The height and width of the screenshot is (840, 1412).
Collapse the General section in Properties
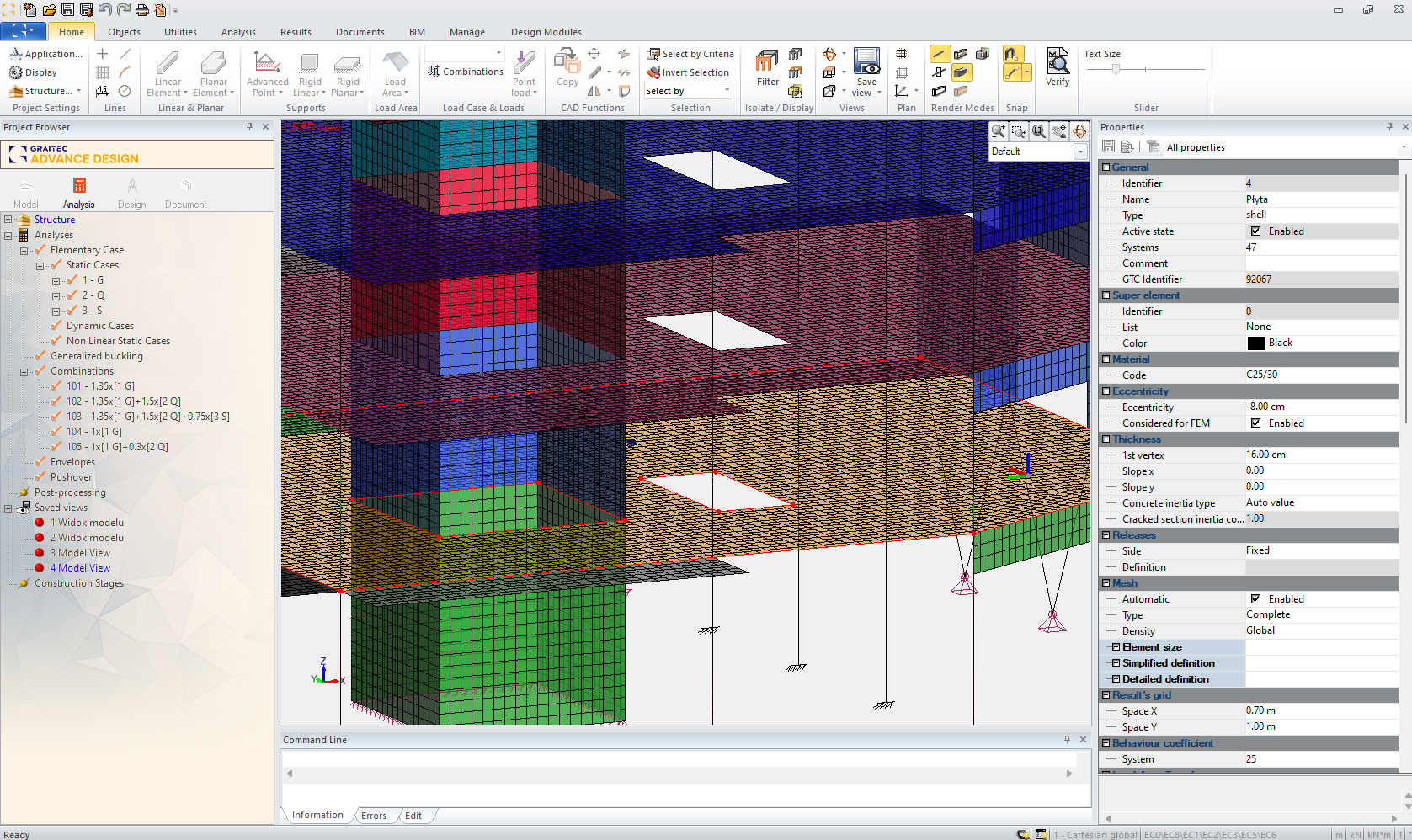1106,167
